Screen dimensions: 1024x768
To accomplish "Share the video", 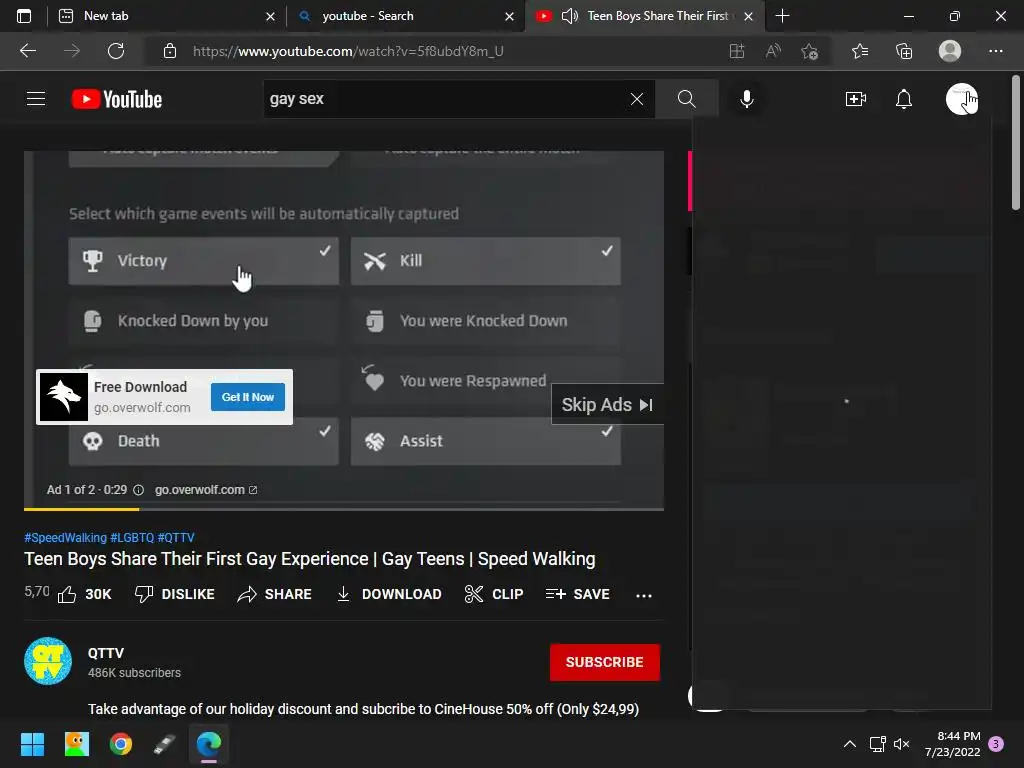I will pyautogui.click(x=274, y=594).
